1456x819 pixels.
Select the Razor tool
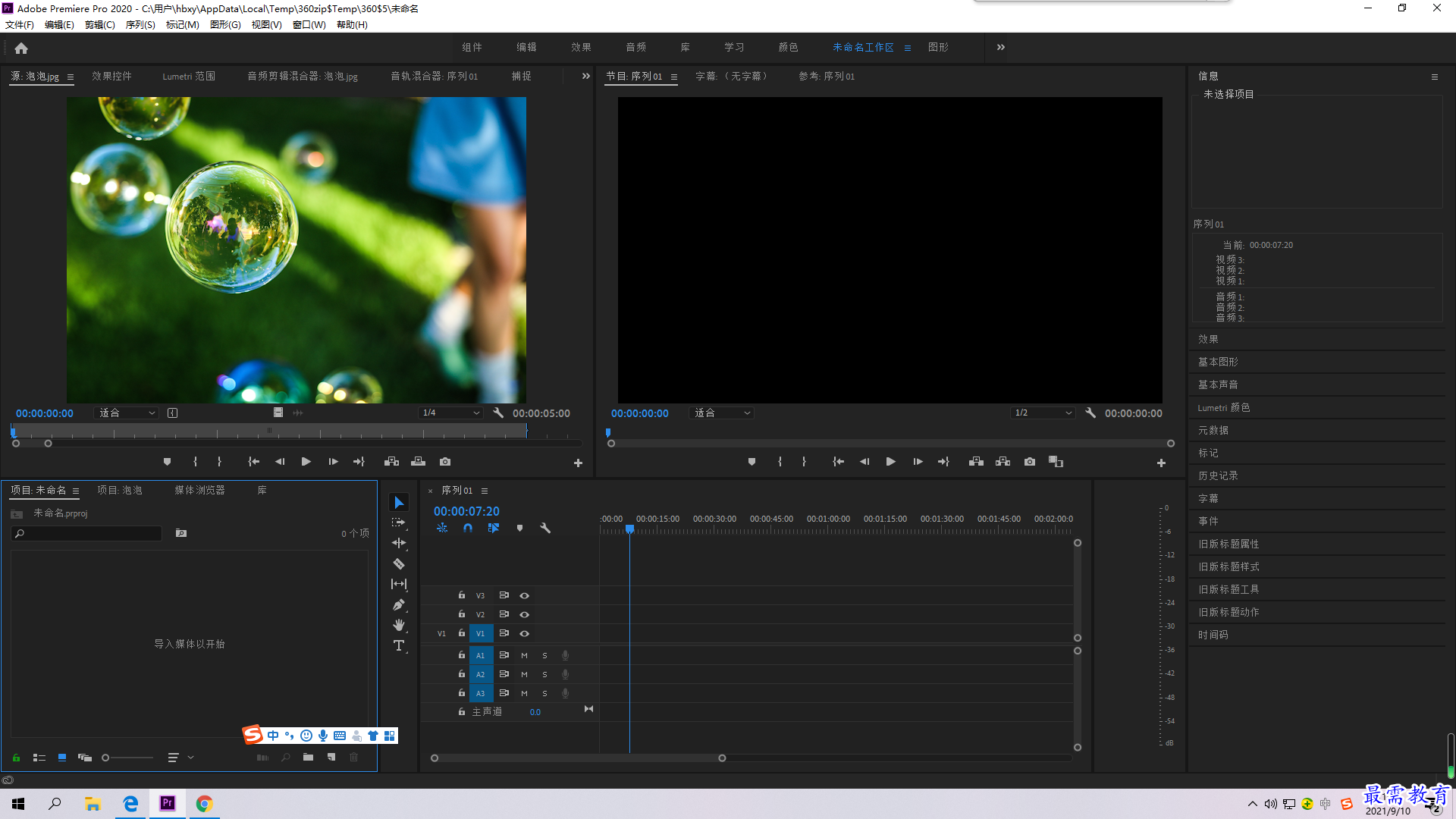(x=399, y=563)
